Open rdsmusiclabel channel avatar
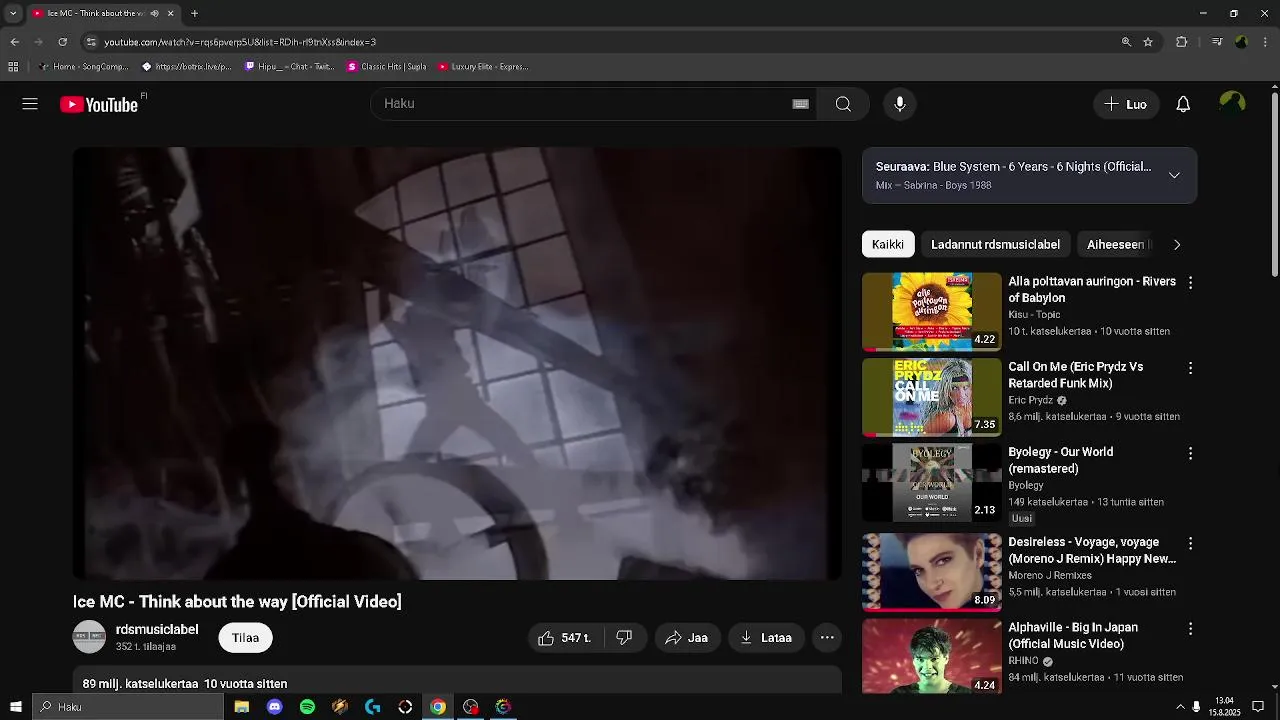1280x720 pixels. point(89,637)
